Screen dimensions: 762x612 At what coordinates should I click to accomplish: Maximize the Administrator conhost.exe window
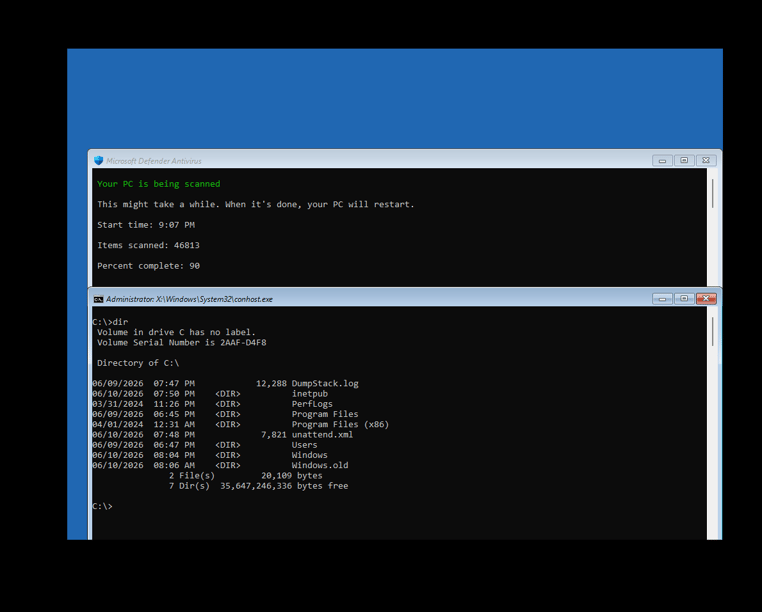684,298
